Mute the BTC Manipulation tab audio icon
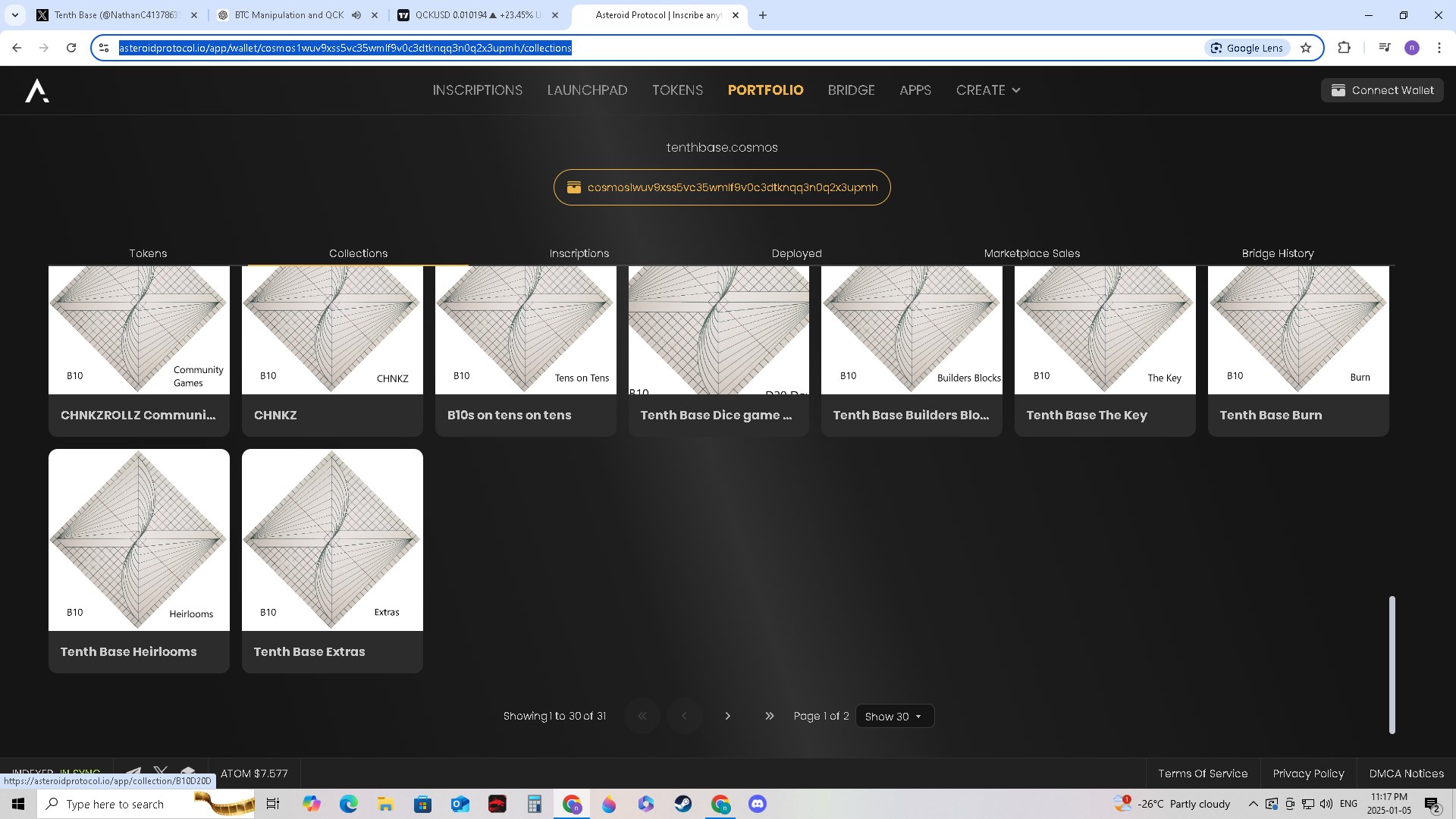This screenshot has width=1456, height=819. click(x=356, y=15)
